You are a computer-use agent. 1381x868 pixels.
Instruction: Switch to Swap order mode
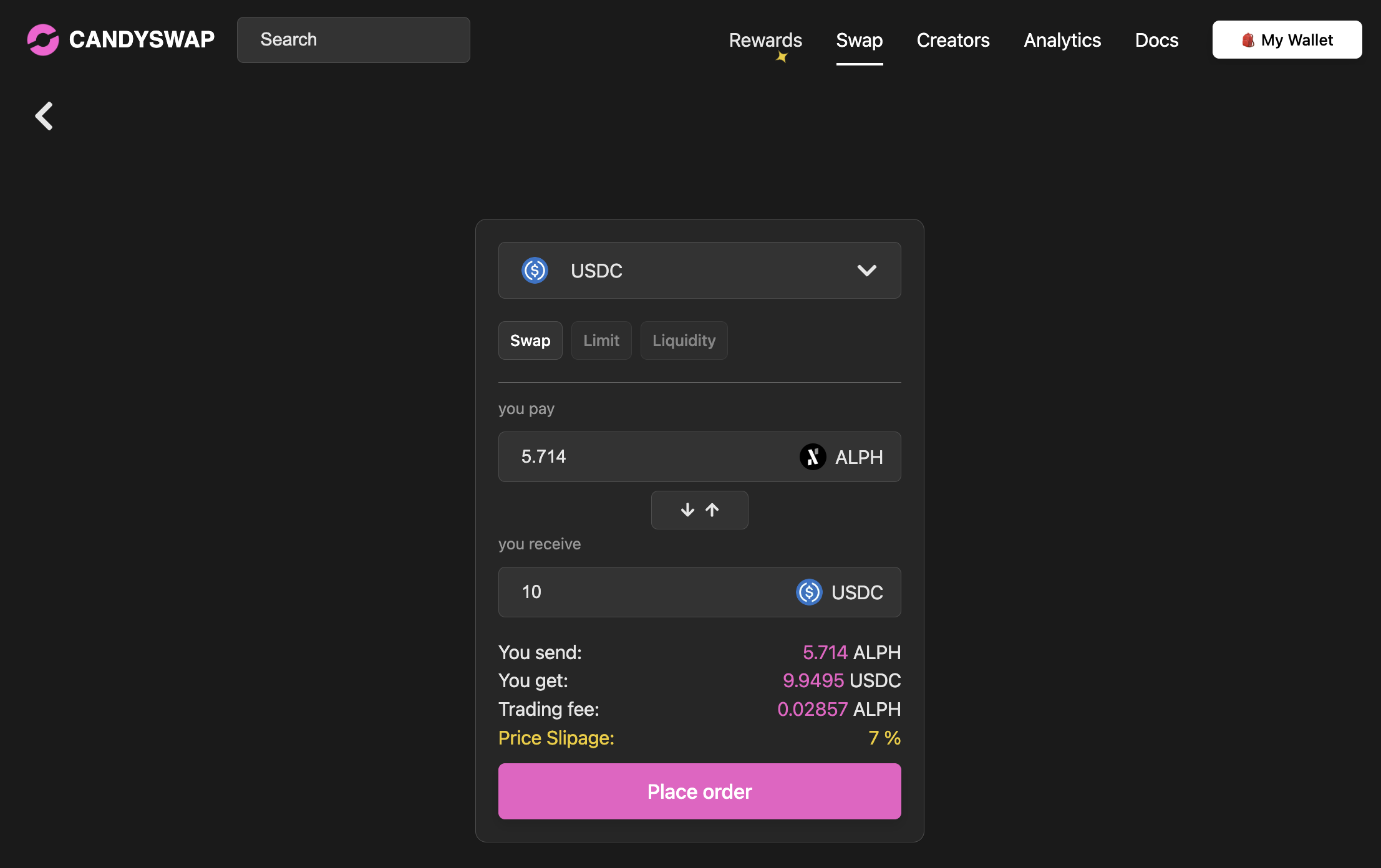[x=530, y=340]
